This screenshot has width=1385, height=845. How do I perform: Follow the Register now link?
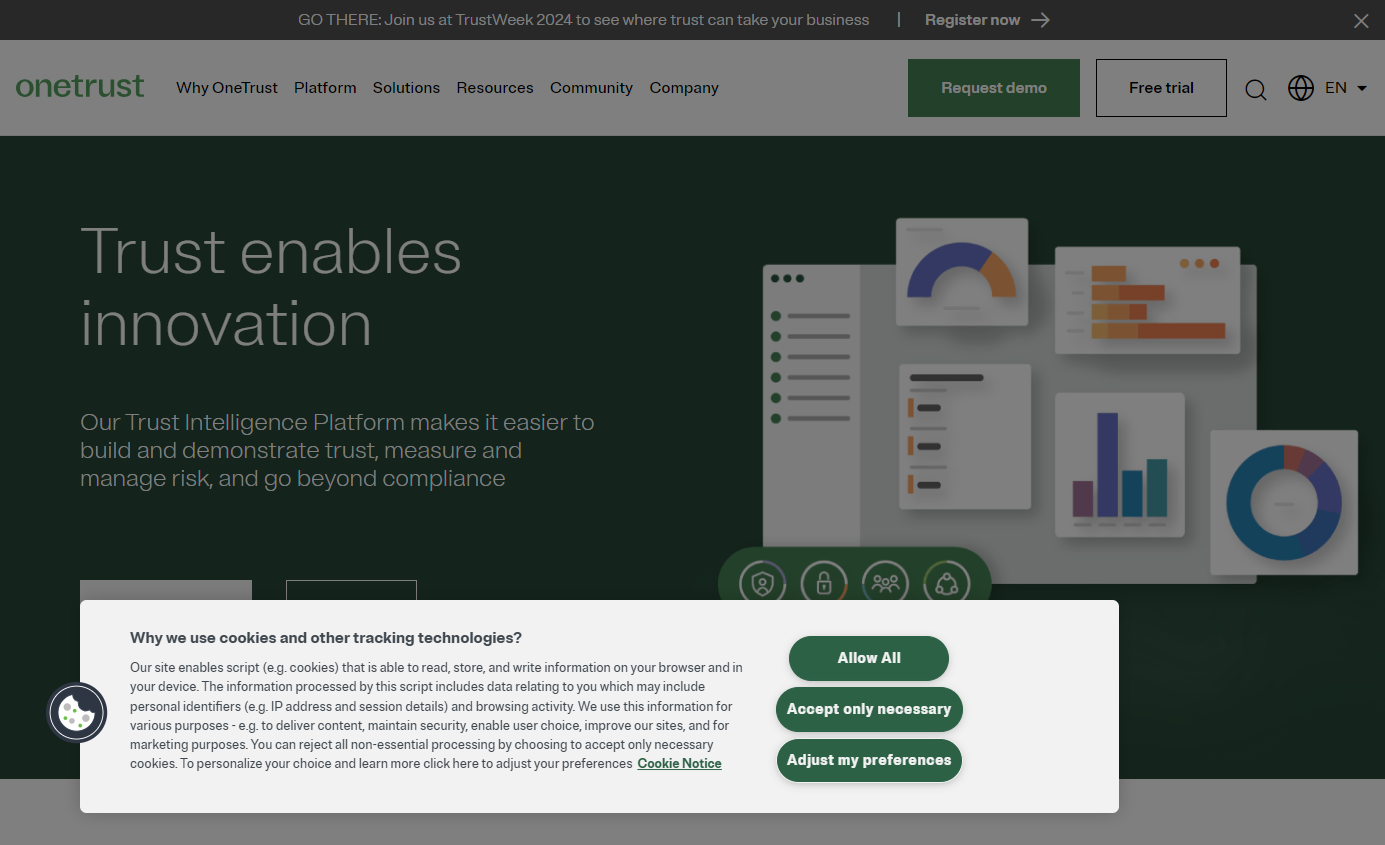pos(973,20)
